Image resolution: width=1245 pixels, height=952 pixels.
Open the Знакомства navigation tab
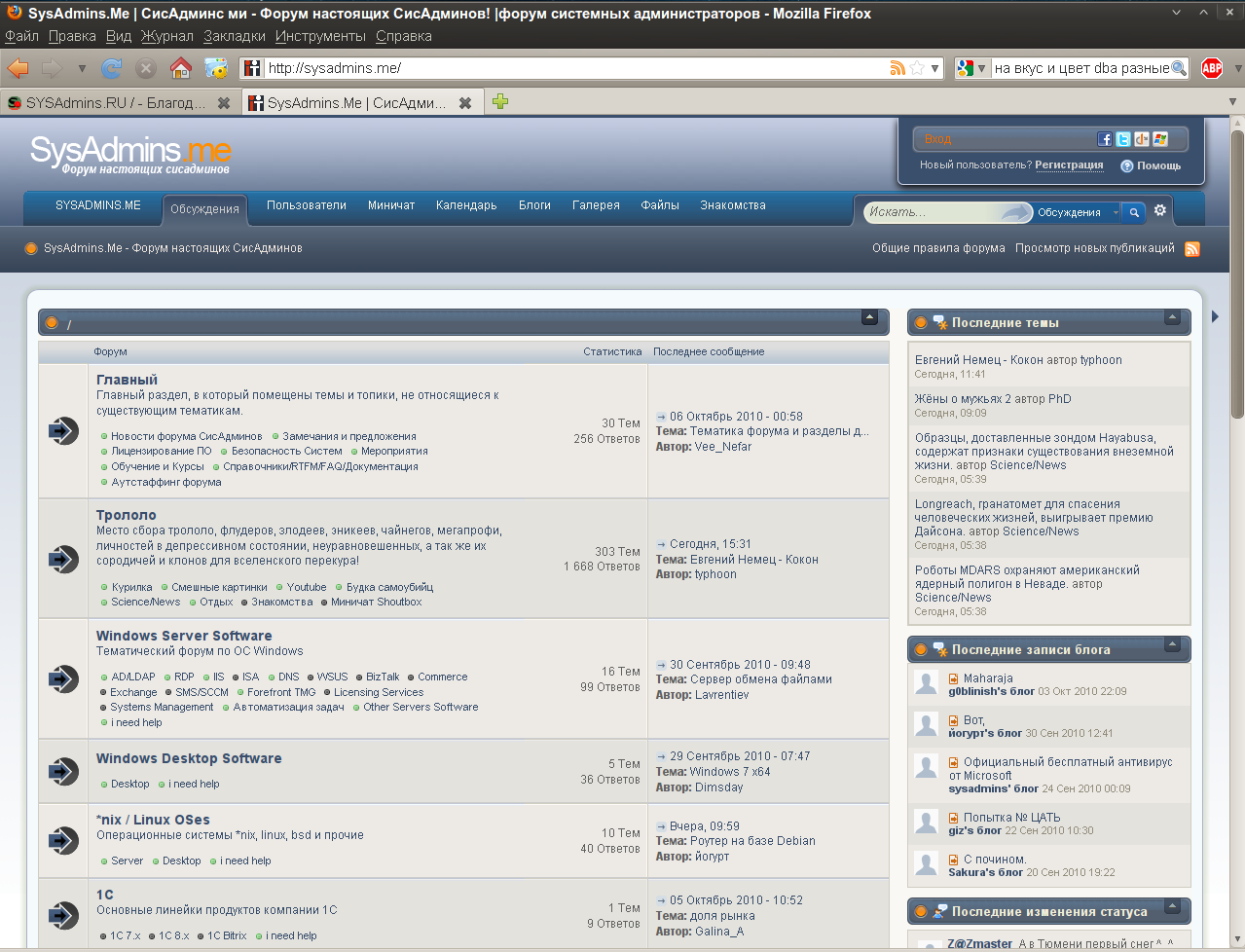(x=733, y=205)
